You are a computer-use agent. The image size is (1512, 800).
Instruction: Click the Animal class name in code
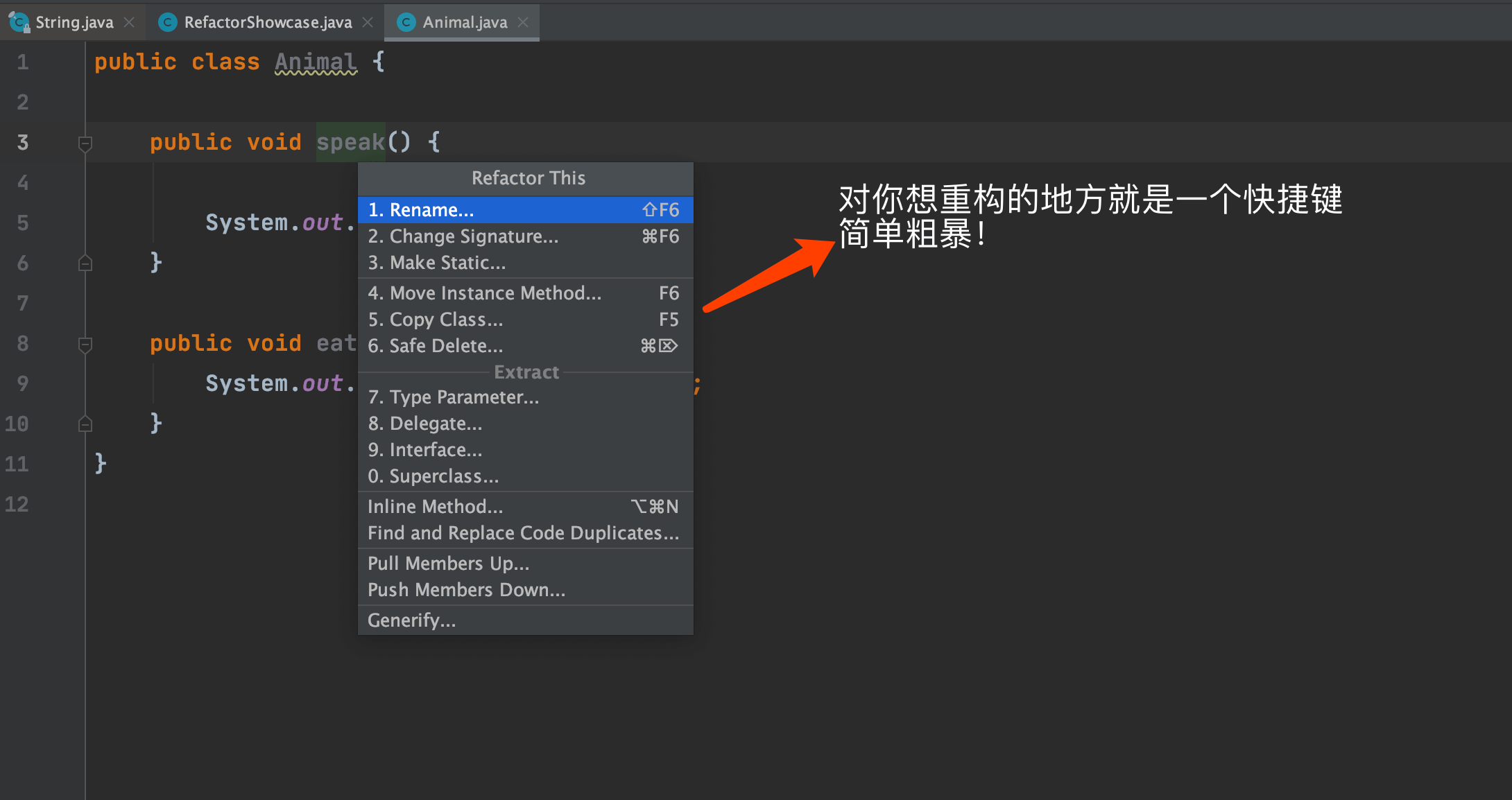pyautogui.click(x=316, y=62)
